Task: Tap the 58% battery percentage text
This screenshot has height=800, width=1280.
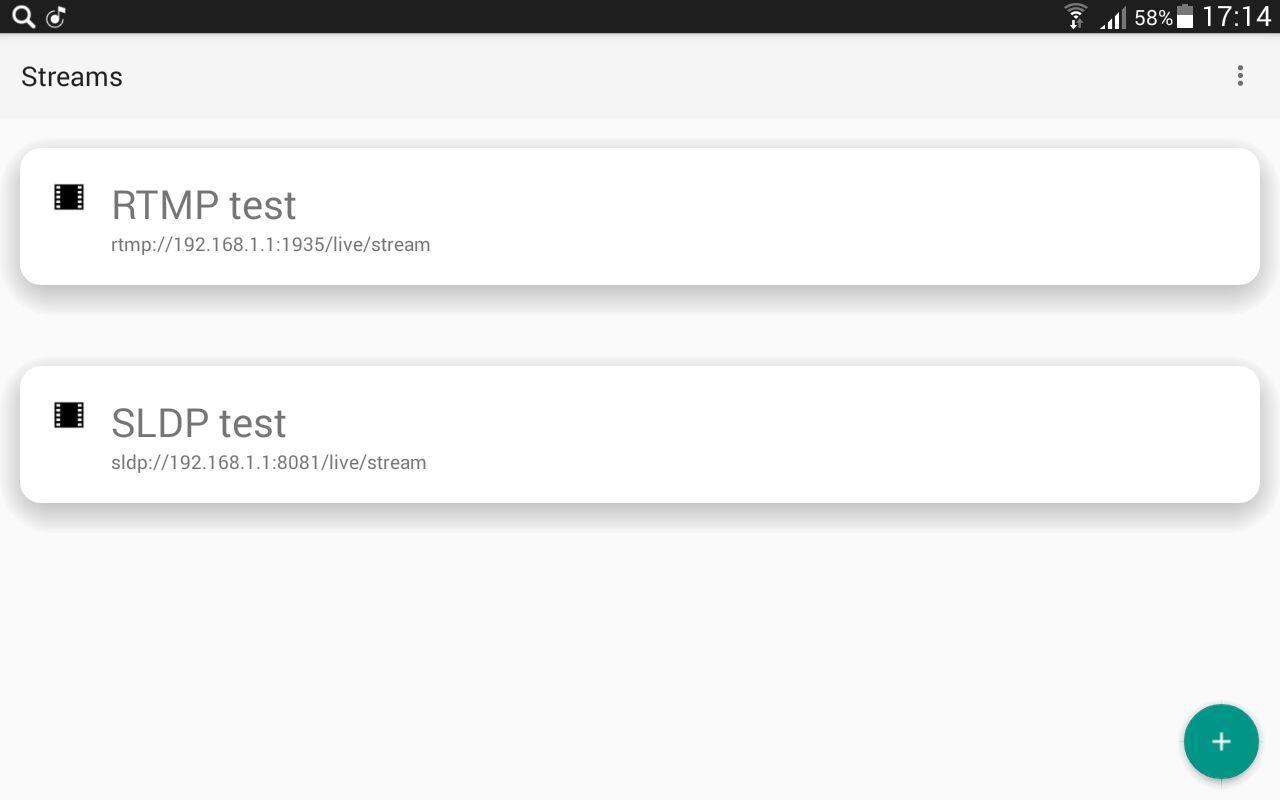Action: click(1153, 17)
